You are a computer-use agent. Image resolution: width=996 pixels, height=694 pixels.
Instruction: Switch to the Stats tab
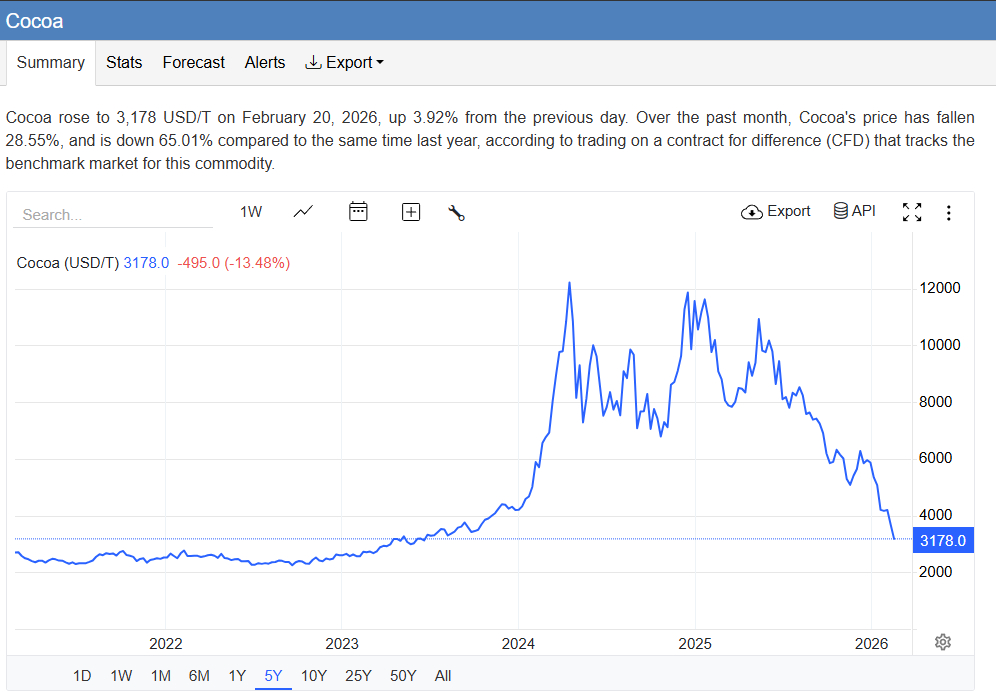pos(124,62)
